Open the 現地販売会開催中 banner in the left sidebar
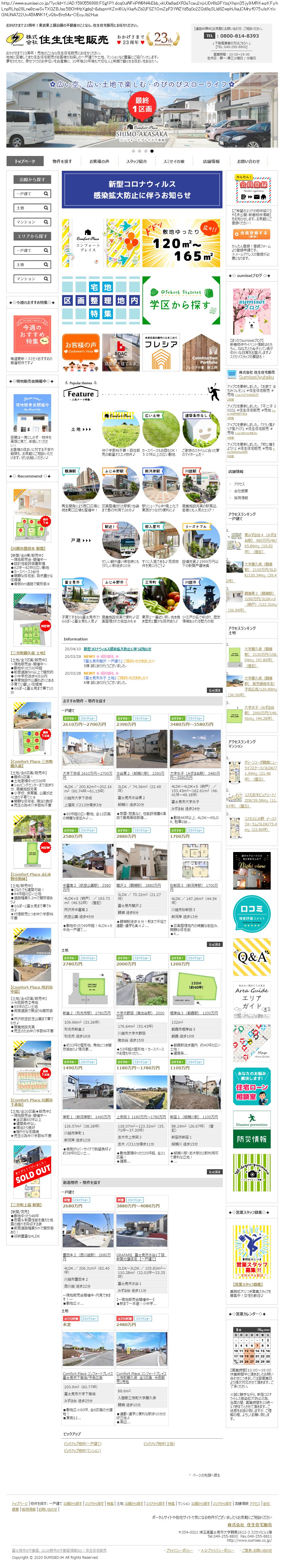 pos(32,414)
